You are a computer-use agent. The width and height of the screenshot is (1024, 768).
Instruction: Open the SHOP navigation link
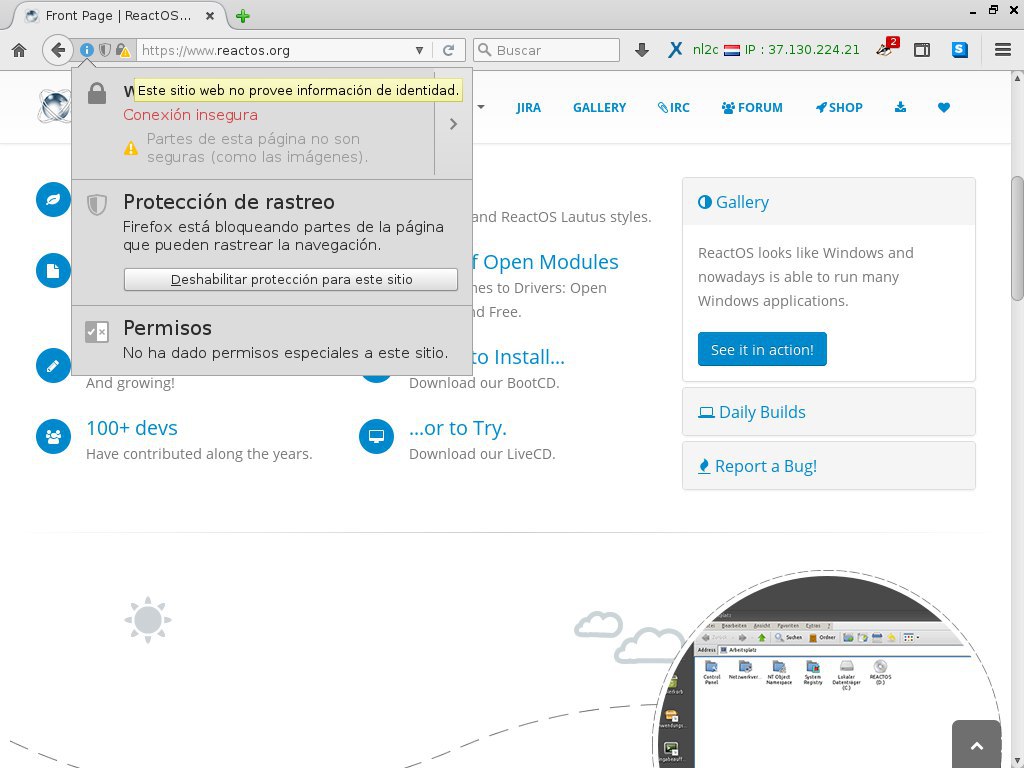coord(839,108)
